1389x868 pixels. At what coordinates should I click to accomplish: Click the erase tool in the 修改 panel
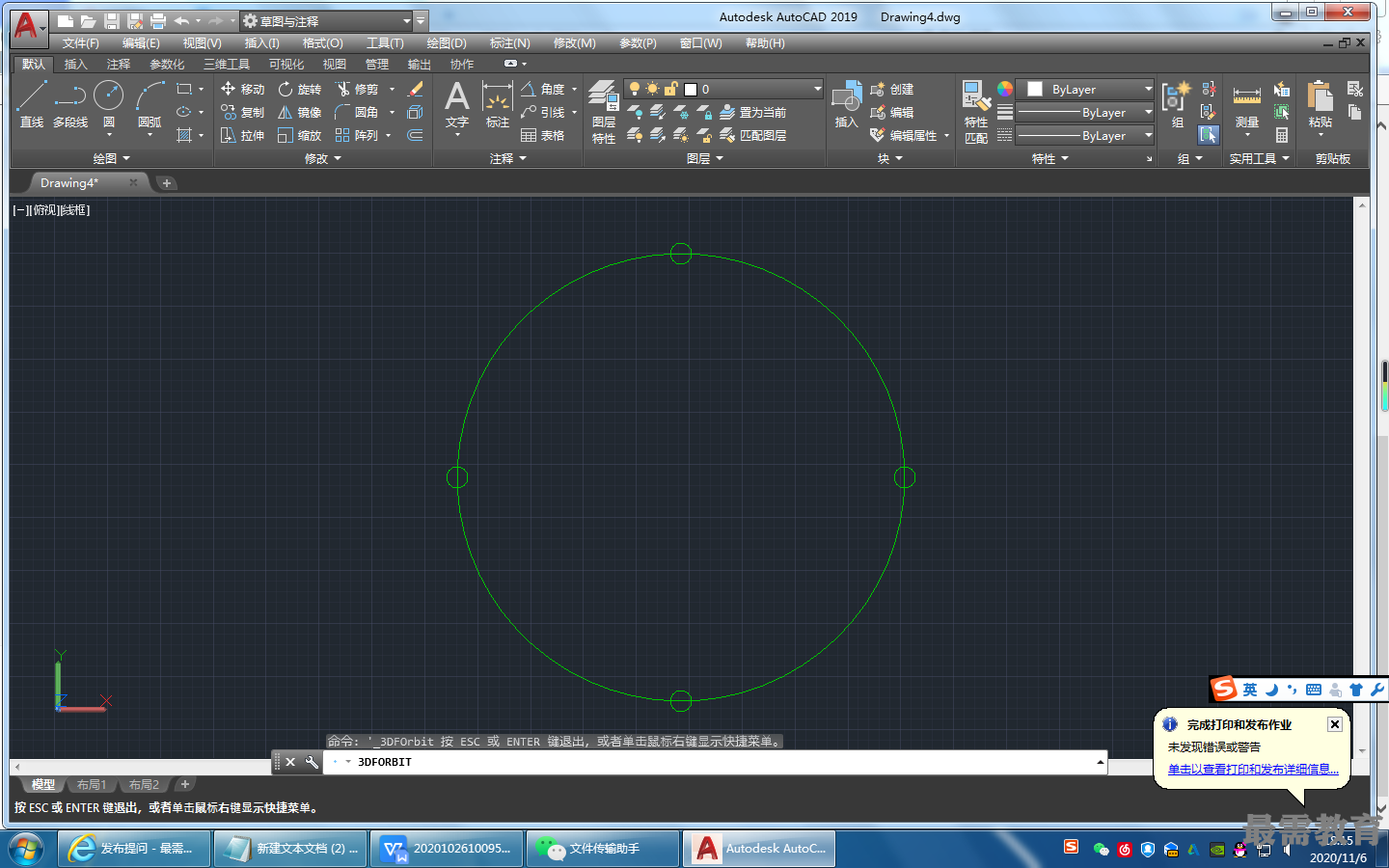(416, 89)
